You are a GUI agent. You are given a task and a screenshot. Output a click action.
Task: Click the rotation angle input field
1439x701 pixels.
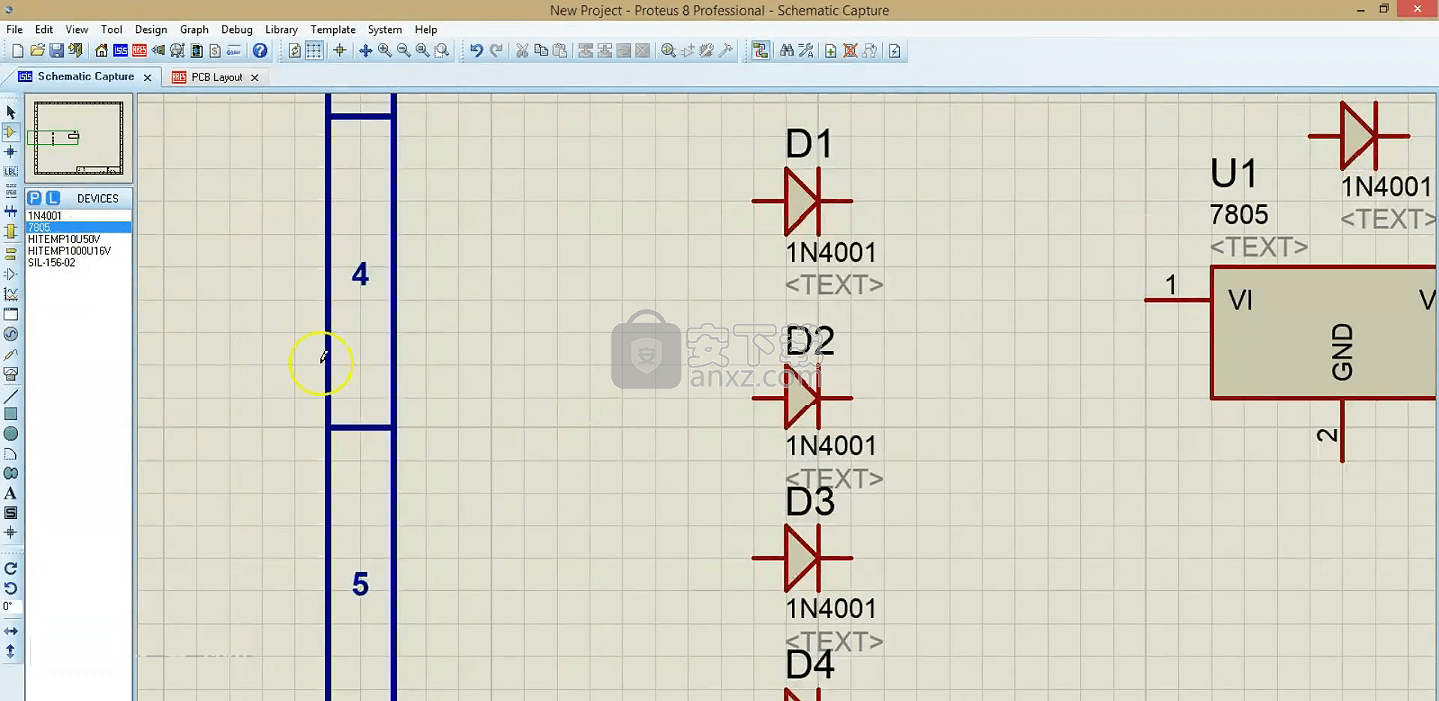coord(11,607)
